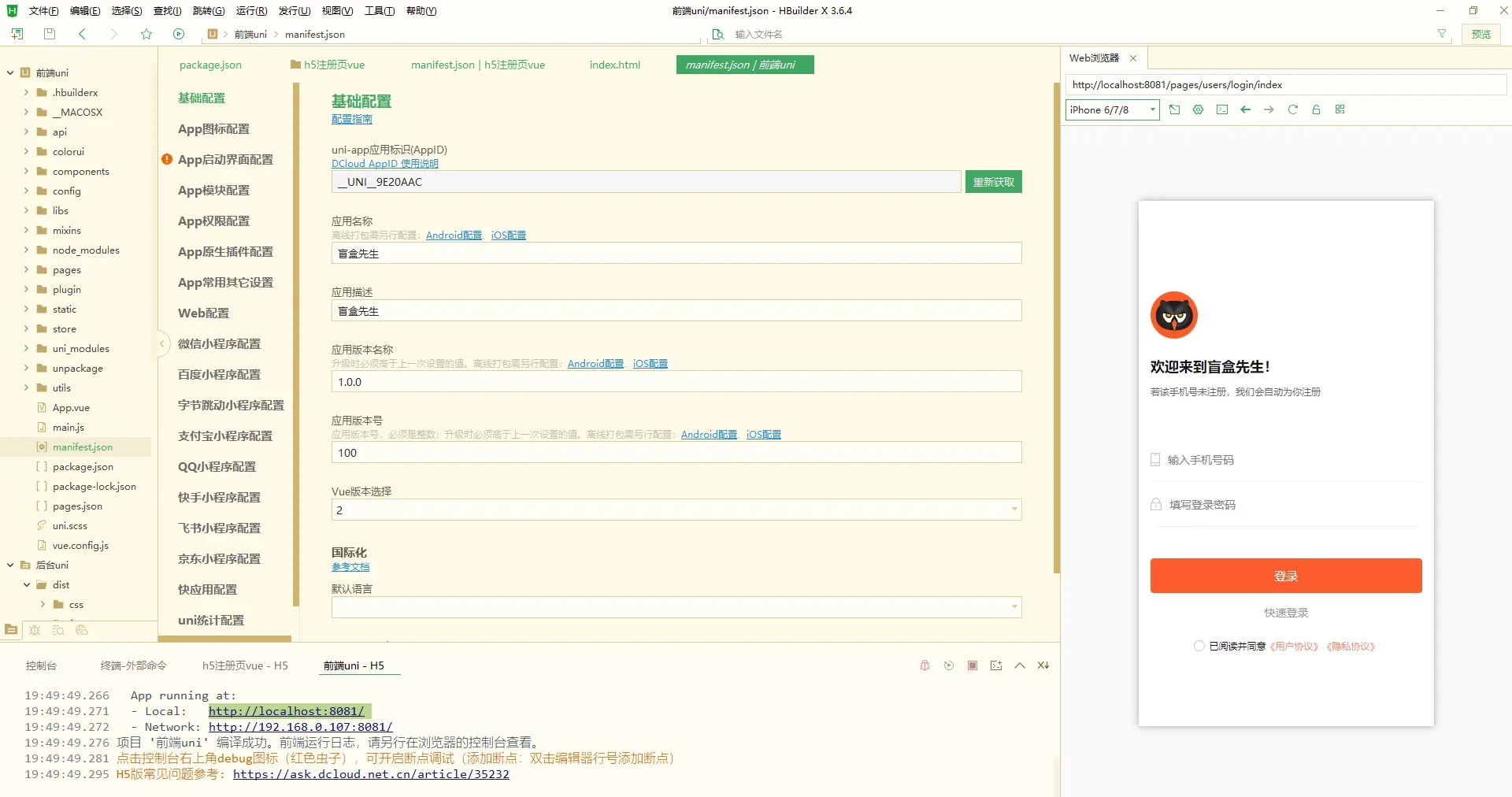Collapse the console panel with the chevron icon
Screen dimensions: 1512x797
click(1020, 665)
